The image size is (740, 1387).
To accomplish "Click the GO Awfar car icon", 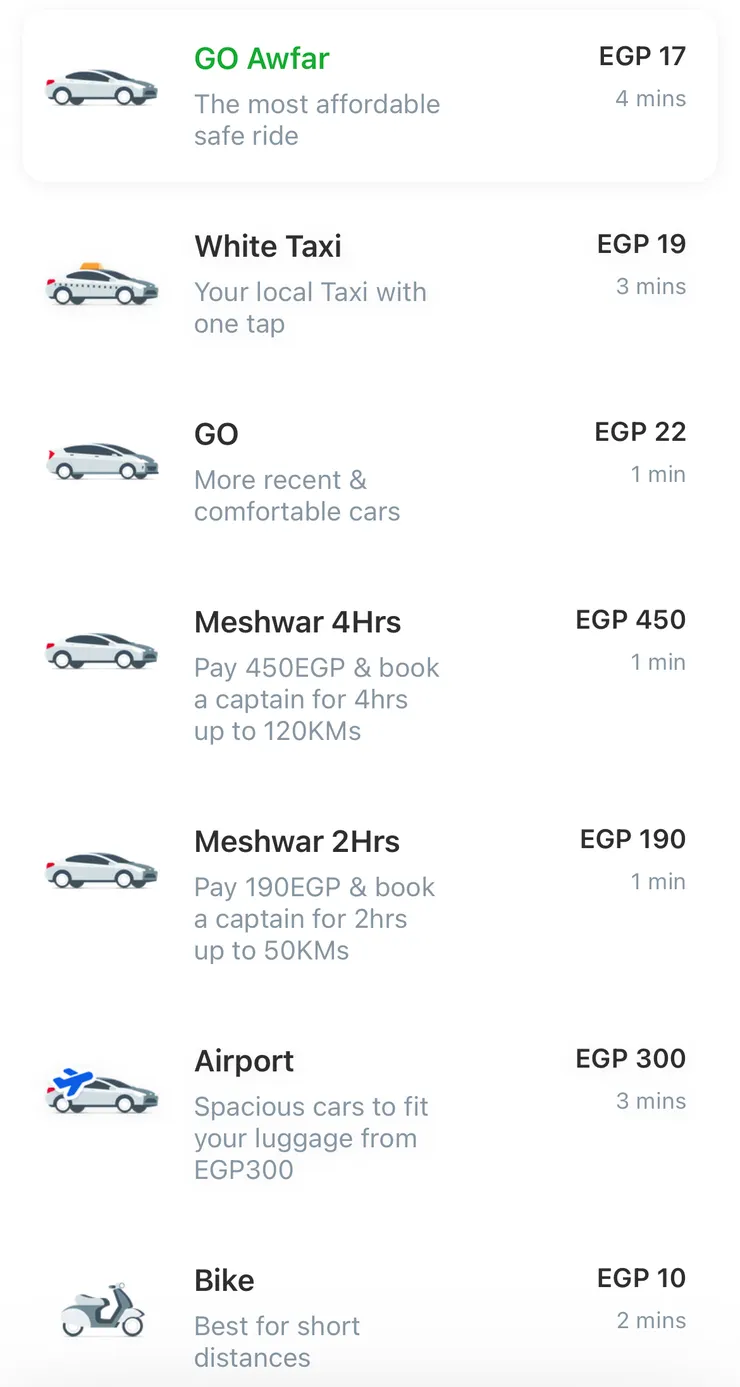I will (102, 88).
